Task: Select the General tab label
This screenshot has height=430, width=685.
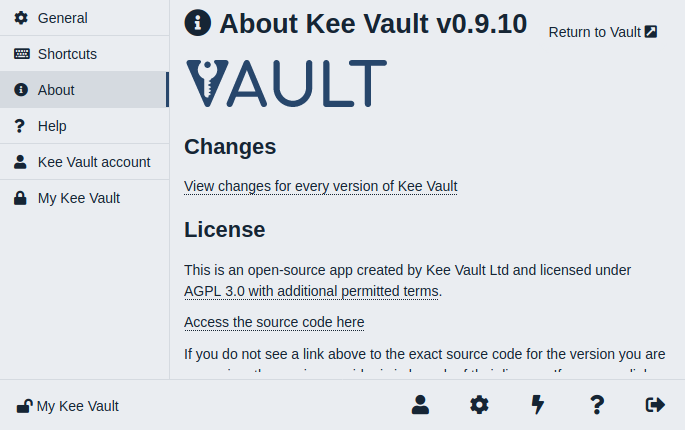Action: point(62,18)
